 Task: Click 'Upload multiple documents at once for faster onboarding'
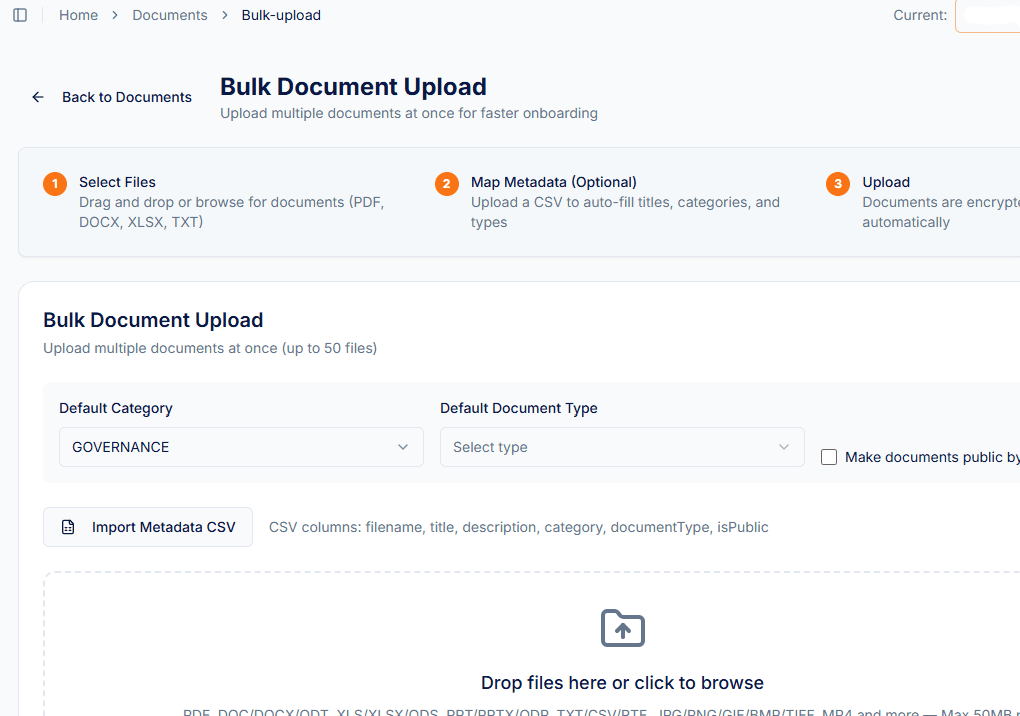tap(409, 113)
